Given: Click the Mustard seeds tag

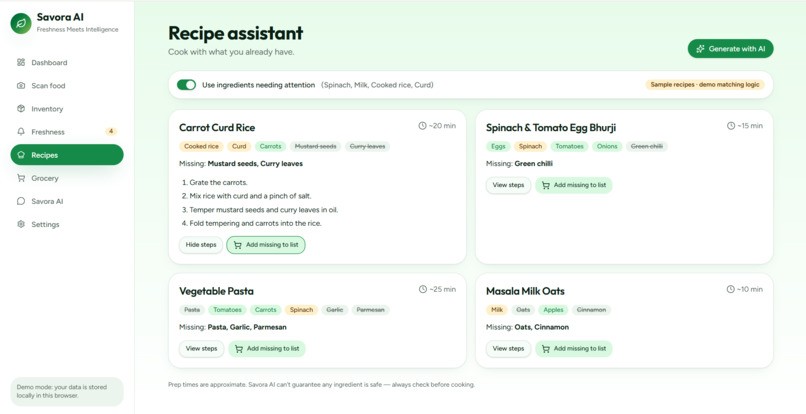Looking at the screenshot, I should point(316,147).
